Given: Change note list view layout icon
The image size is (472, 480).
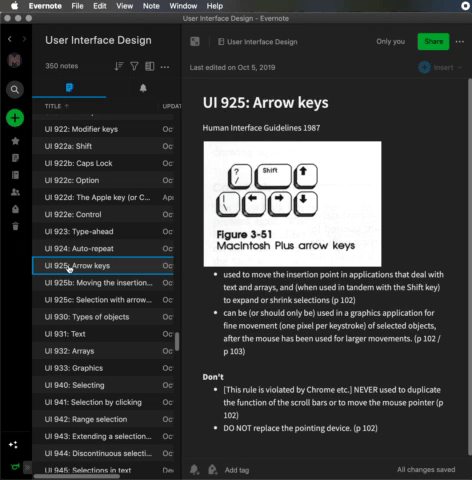Looking at the screenshot, I should (x=150, y=66).
